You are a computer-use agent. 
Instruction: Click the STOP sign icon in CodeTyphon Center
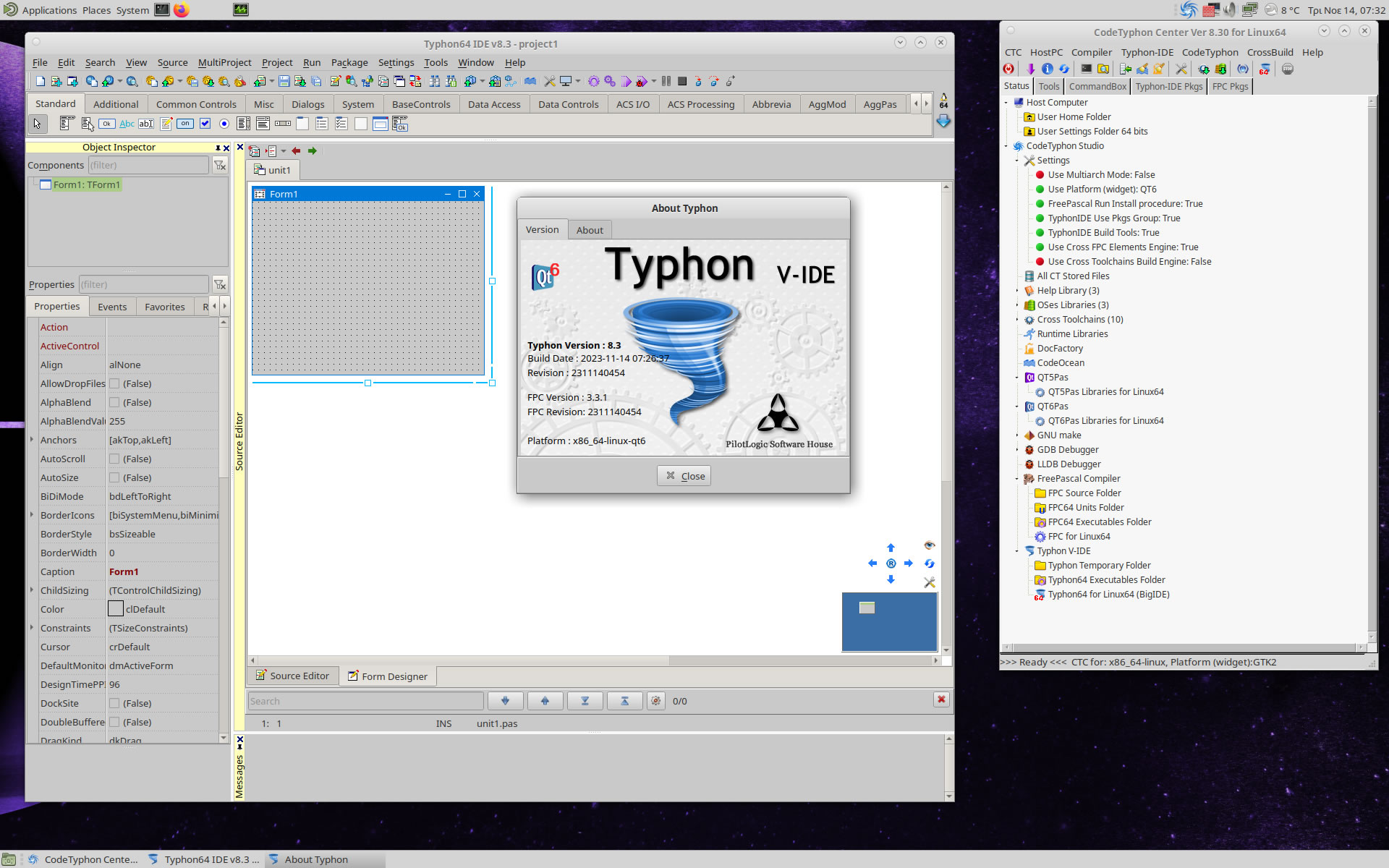pos(1288,69)
